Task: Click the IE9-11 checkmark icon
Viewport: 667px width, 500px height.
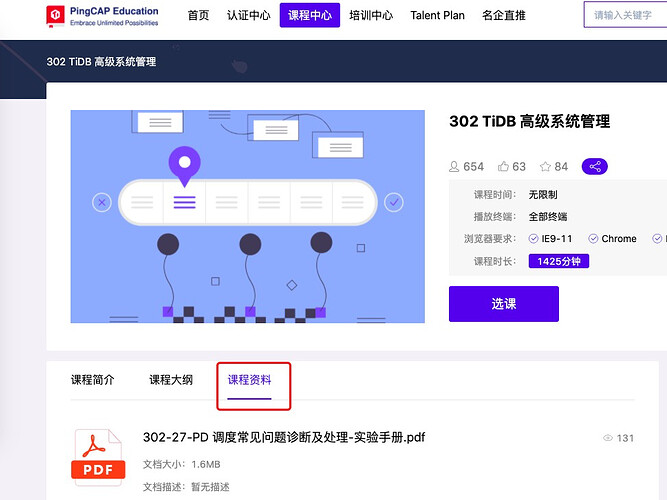Action: click(533, 239)
